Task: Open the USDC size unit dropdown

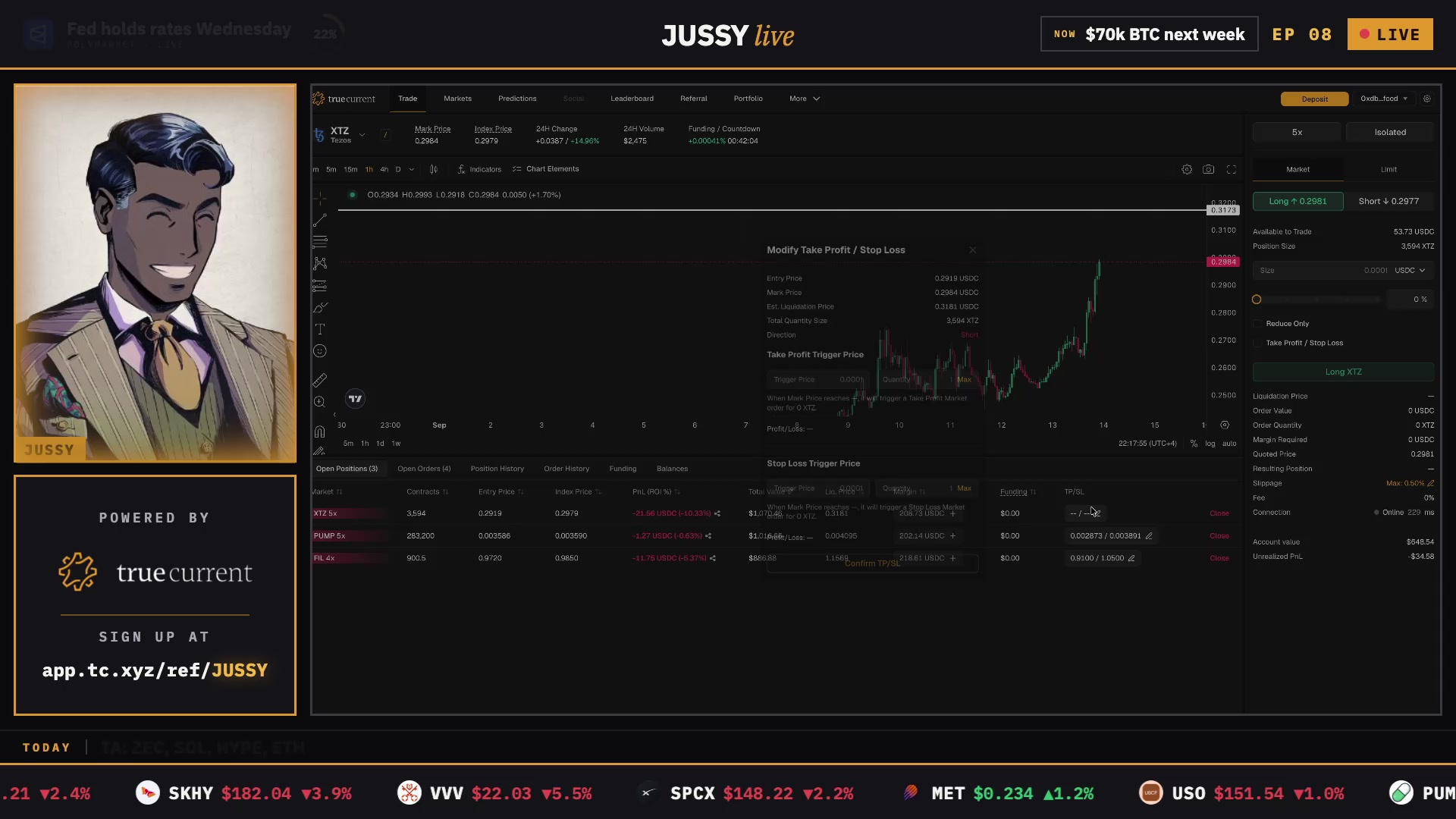Action: point(1410,271)
